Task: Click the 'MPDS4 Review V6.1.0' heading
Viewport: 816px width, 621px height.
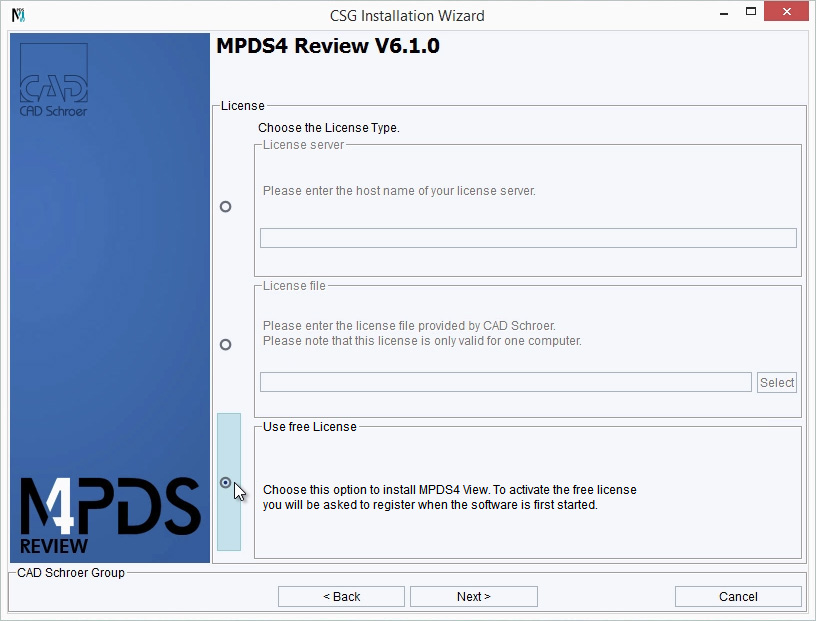Action: tap(328, 46)
